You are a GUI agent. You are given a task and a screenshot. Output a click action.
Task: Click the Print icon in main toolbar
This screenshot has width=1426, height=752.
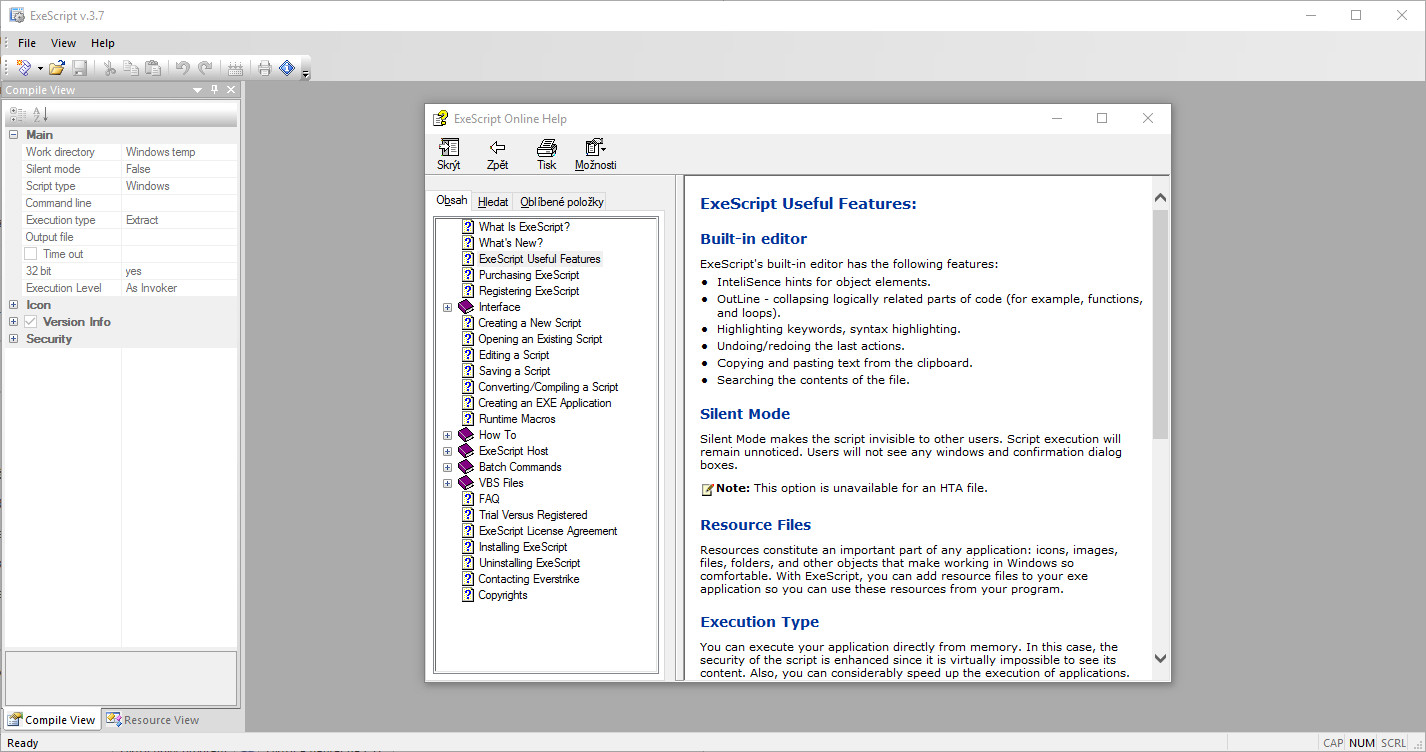pyautogui.click(x=265, y=68)
